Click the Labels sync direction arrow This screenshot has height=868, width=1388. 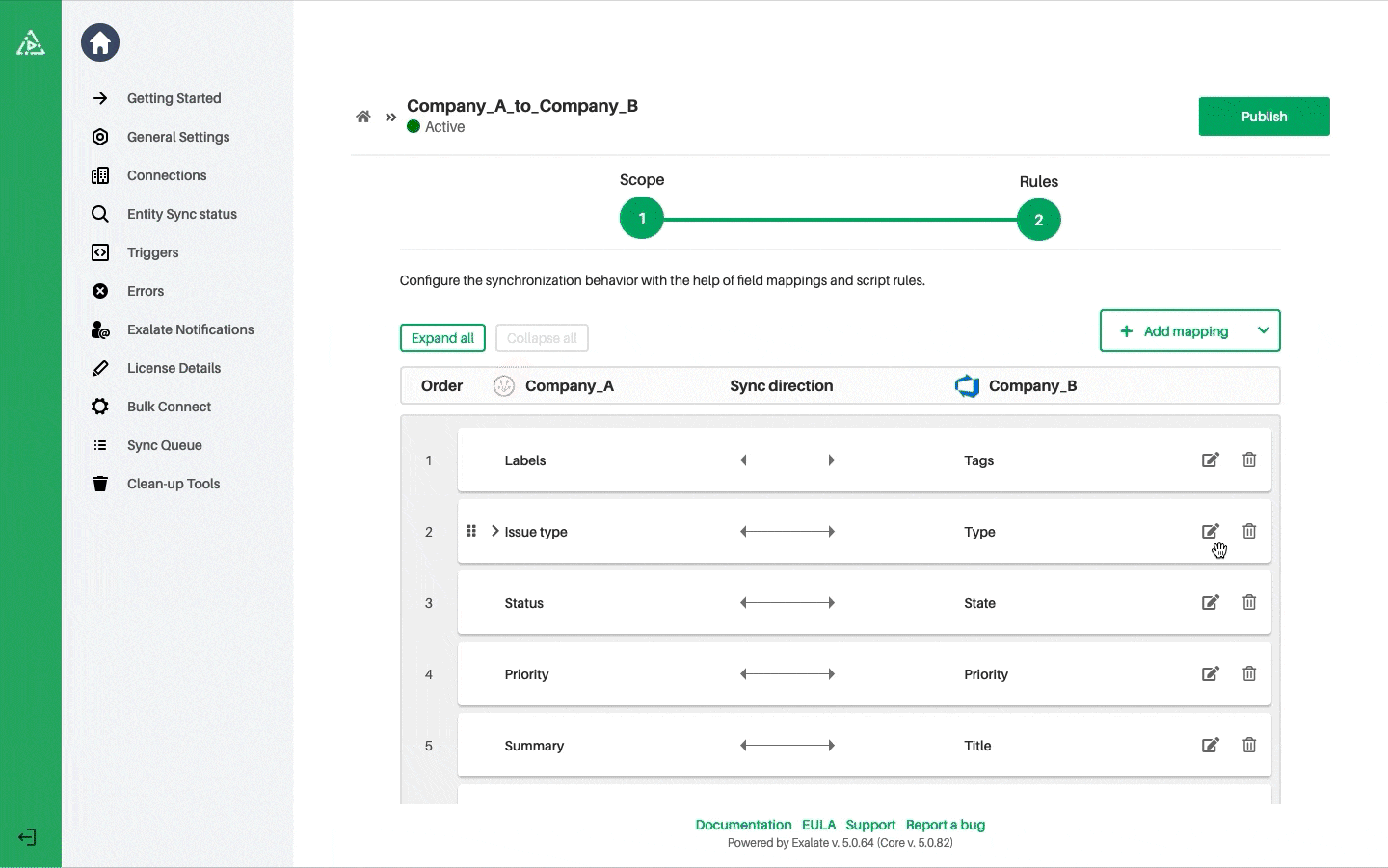787,460
